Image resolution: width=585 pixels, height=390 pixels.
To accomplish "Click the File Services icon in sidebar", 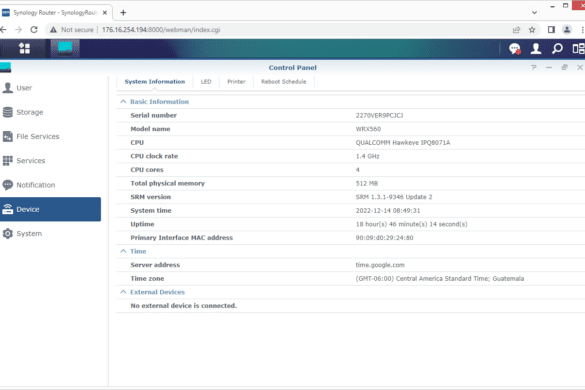I will point(7,136).
